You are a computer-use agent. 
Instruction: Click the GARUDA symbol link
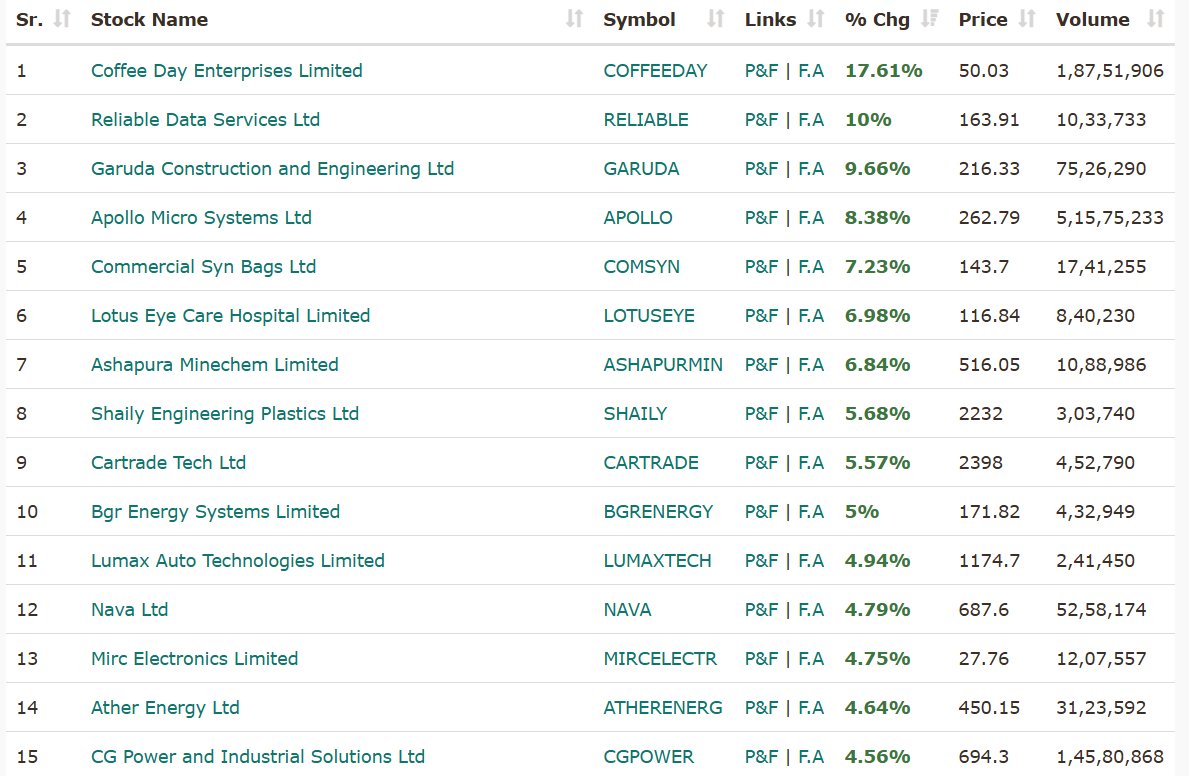click(x=642, y=168)
